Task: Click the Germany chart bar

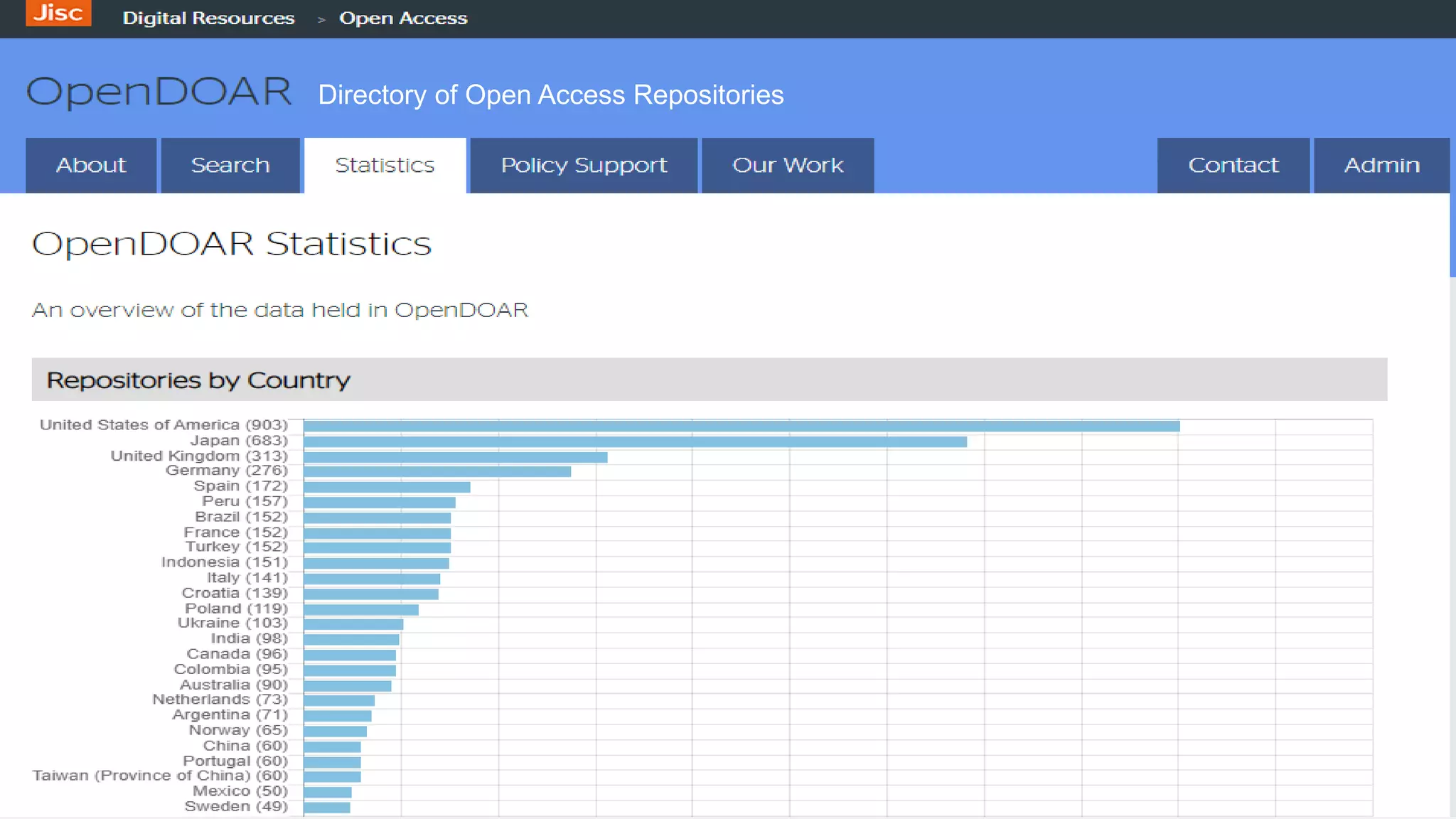Action: point(437,471)
